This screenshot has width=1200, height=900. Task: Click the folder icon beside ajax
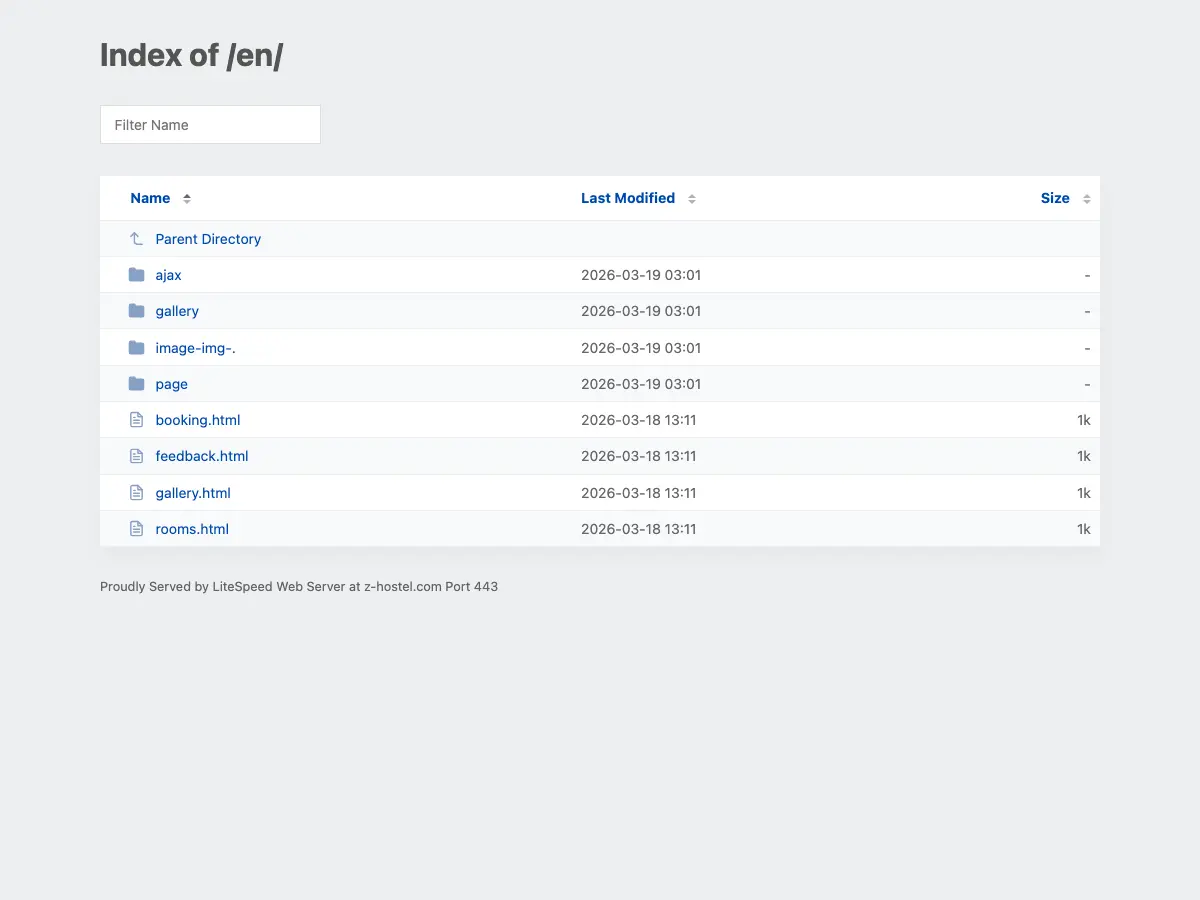coord(137,275)
